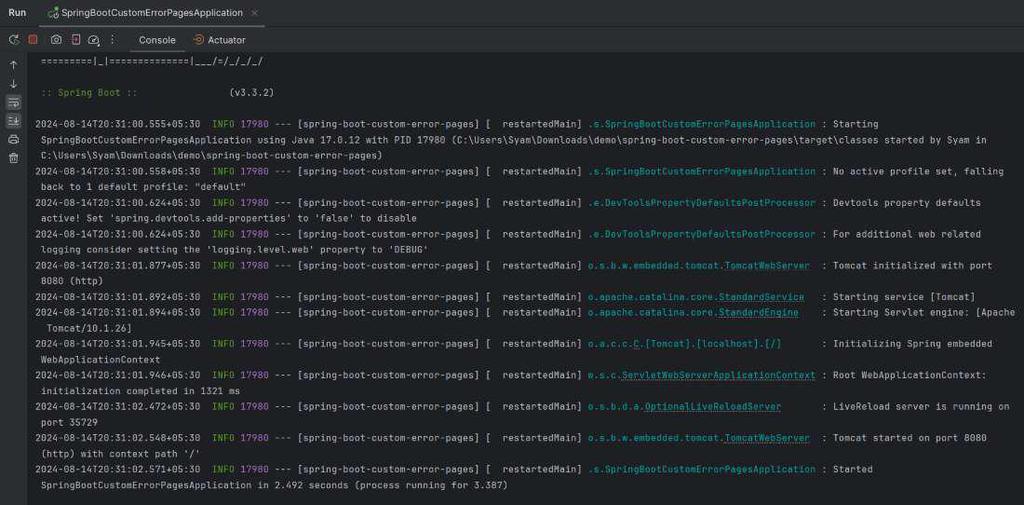Jump down the stack trace with the down arrow
Screen dimensions: 1024x505
(x=14, y=84)
